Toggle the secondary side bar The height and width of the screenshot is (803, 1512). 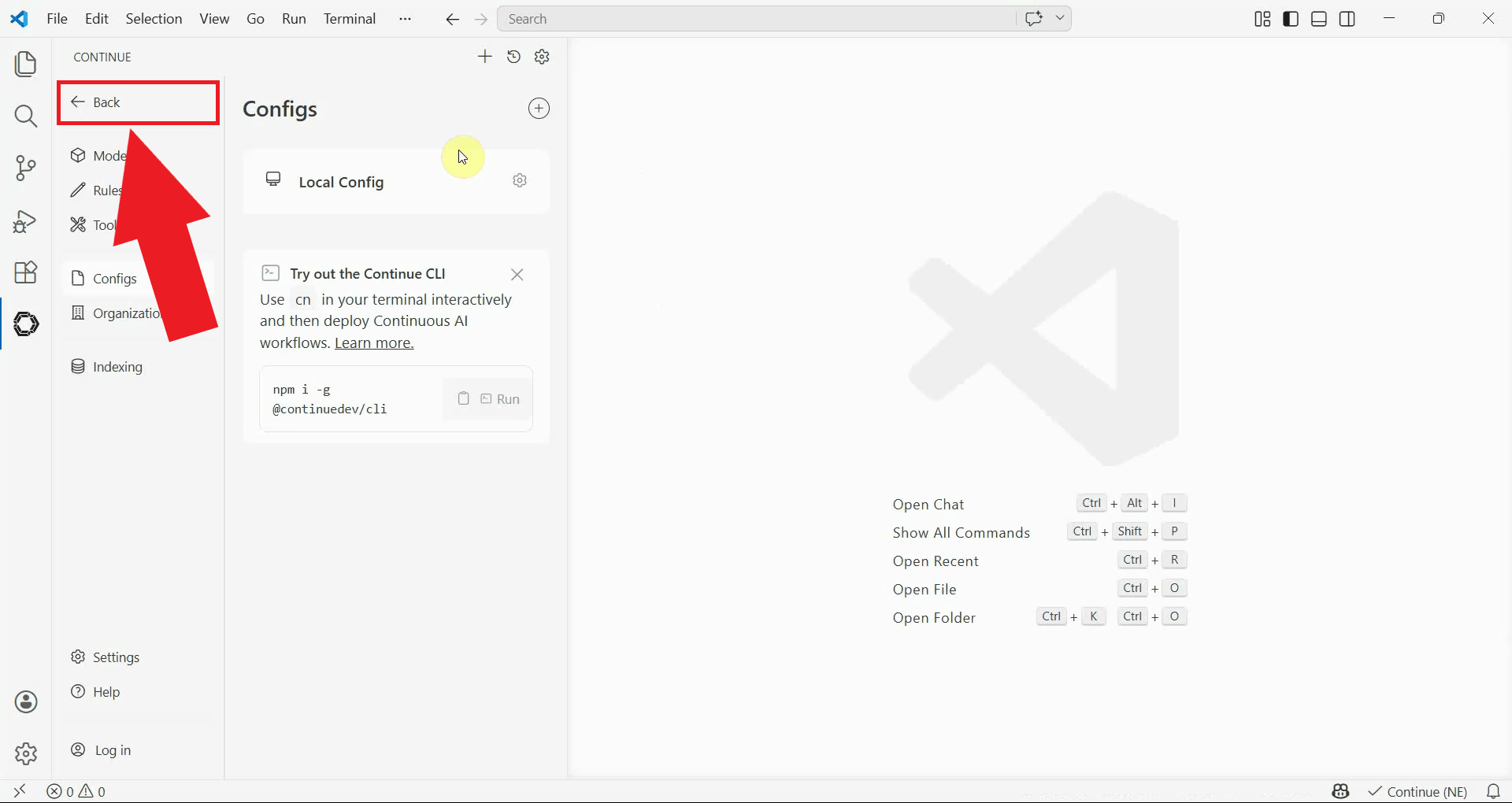pos(1347,18)
